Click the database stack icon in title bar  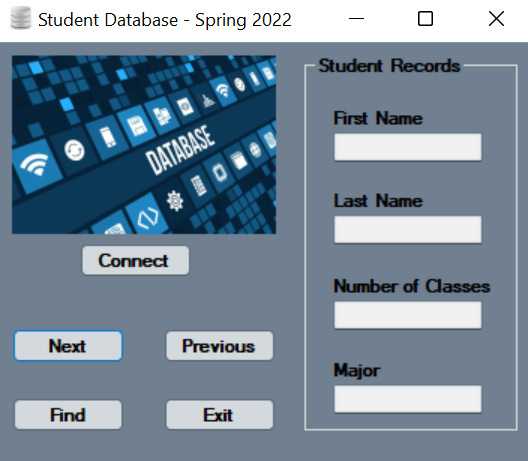pyautogui.click(x=21, y=19)
